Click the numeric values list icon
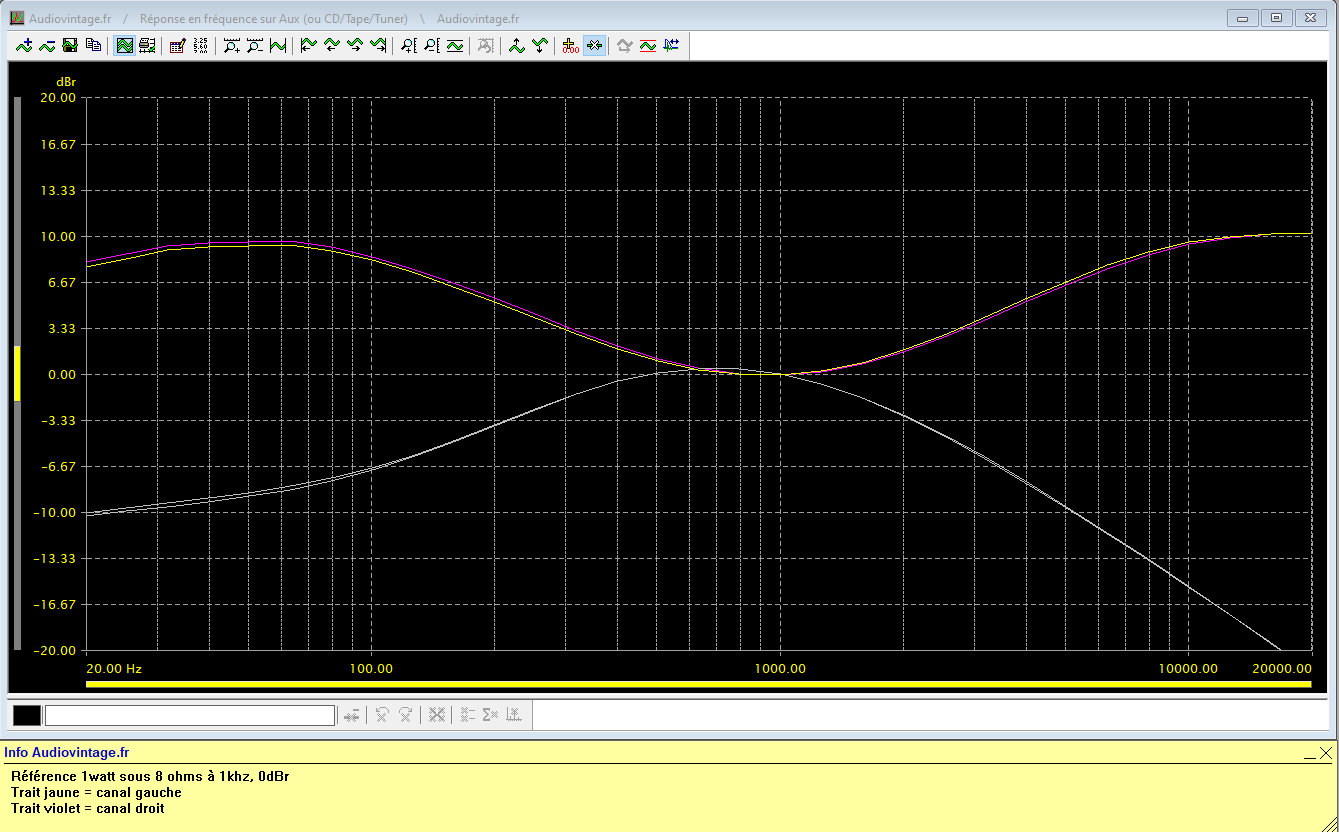This screenshot has width=1339, height=832. click(200, 45)
